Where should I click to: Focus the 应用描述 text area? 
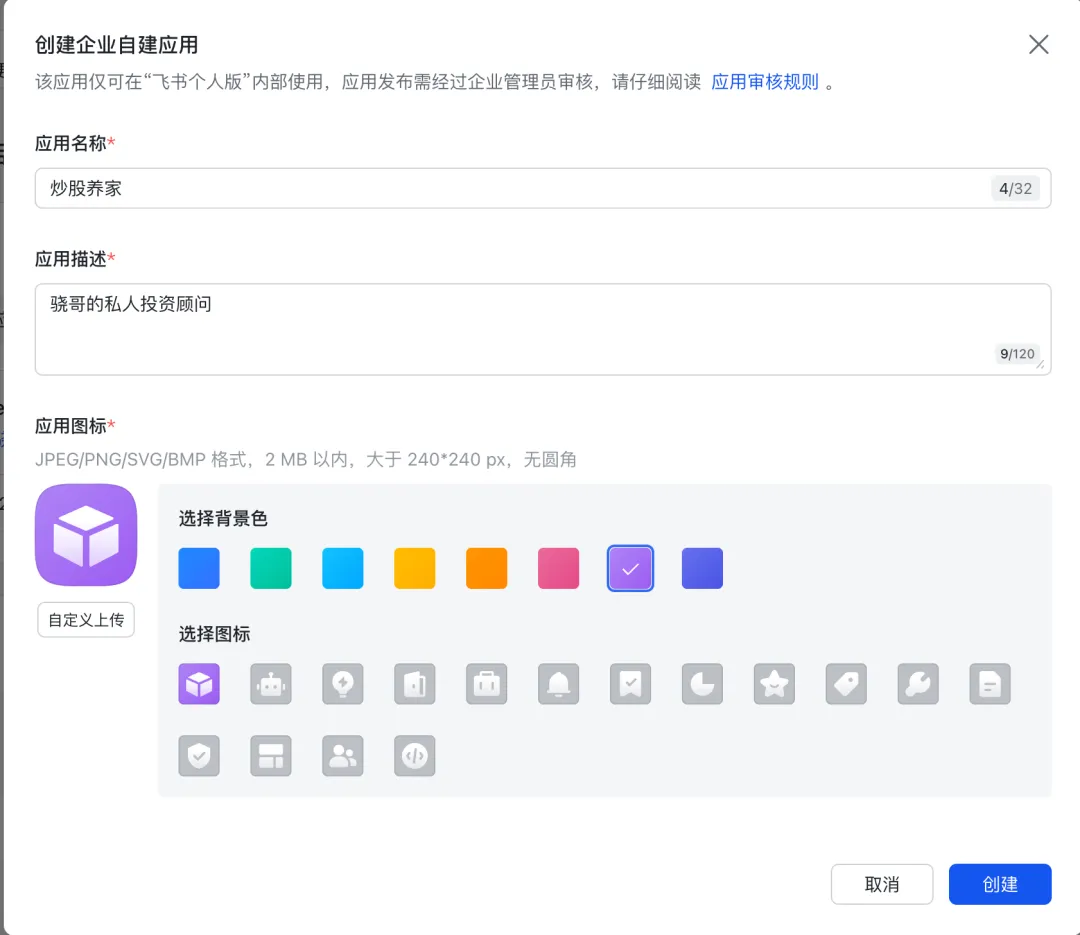542,329
